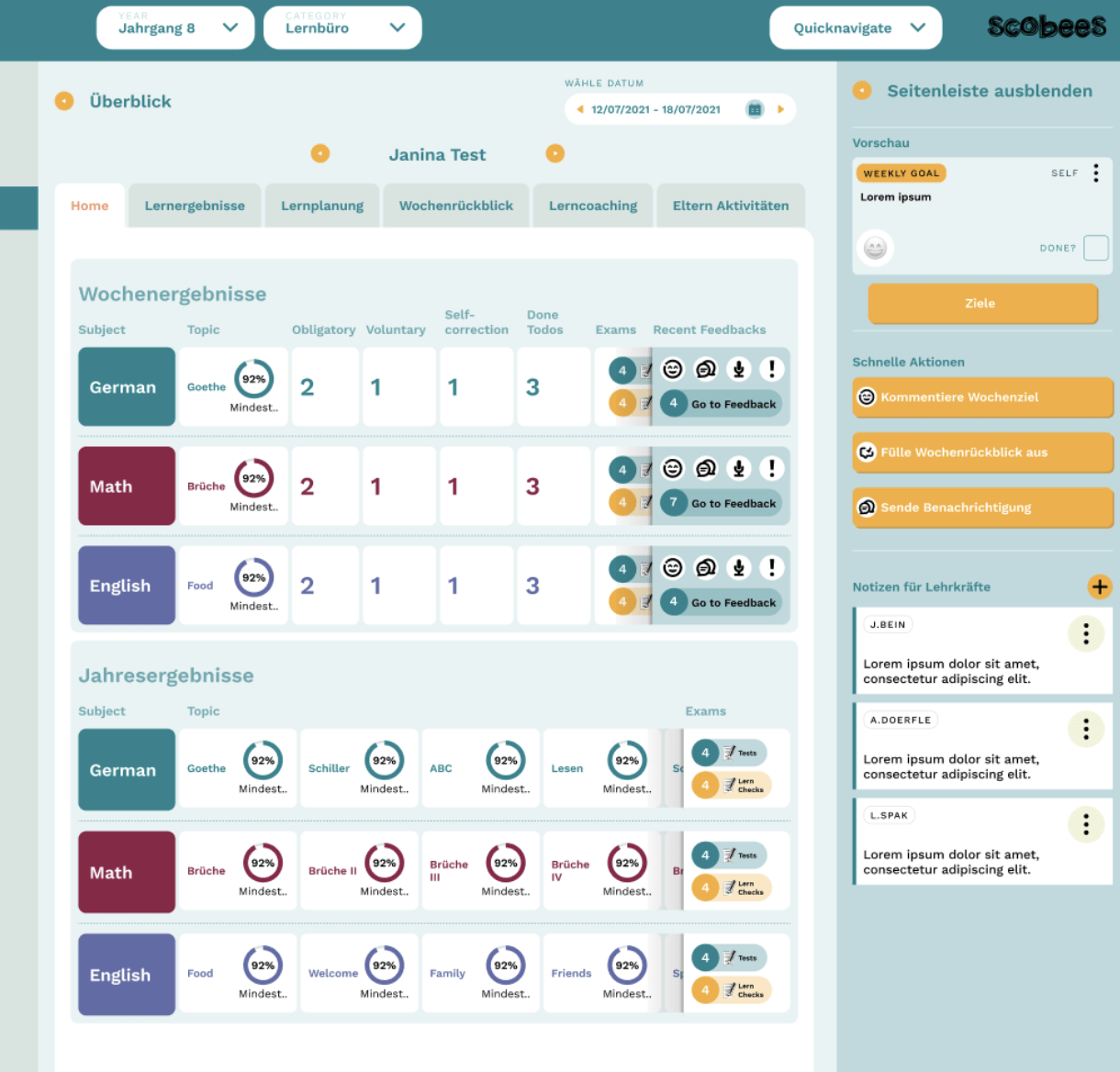
Task: Click the Goethe 92% progress ring in Wochenergebnisse
Action: 254,379
